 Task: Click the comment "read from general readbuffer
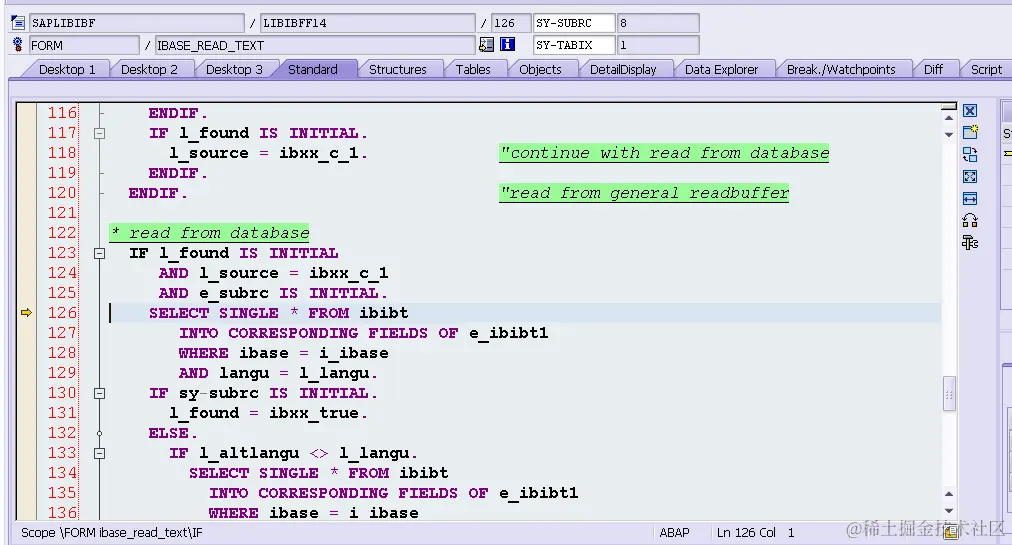tap(644, 193)
